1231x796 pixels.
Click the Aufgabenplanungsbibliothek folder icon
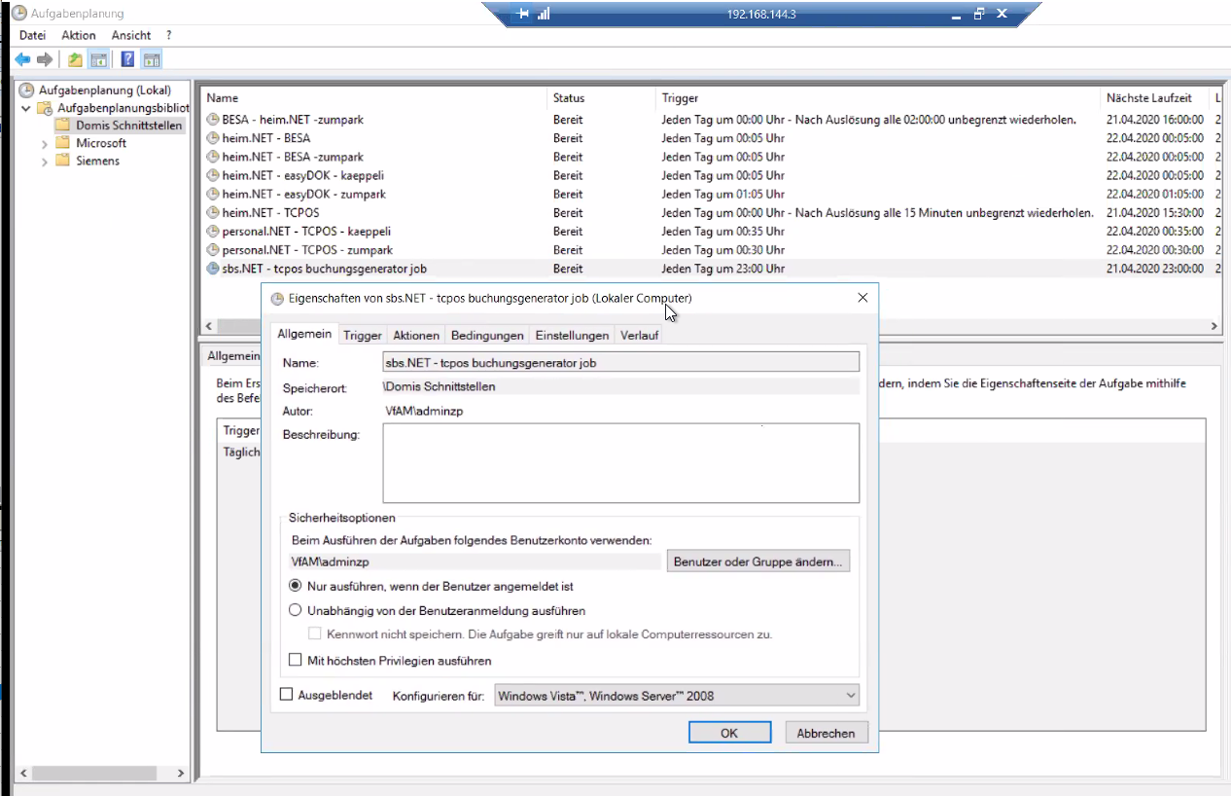(45, 108)
